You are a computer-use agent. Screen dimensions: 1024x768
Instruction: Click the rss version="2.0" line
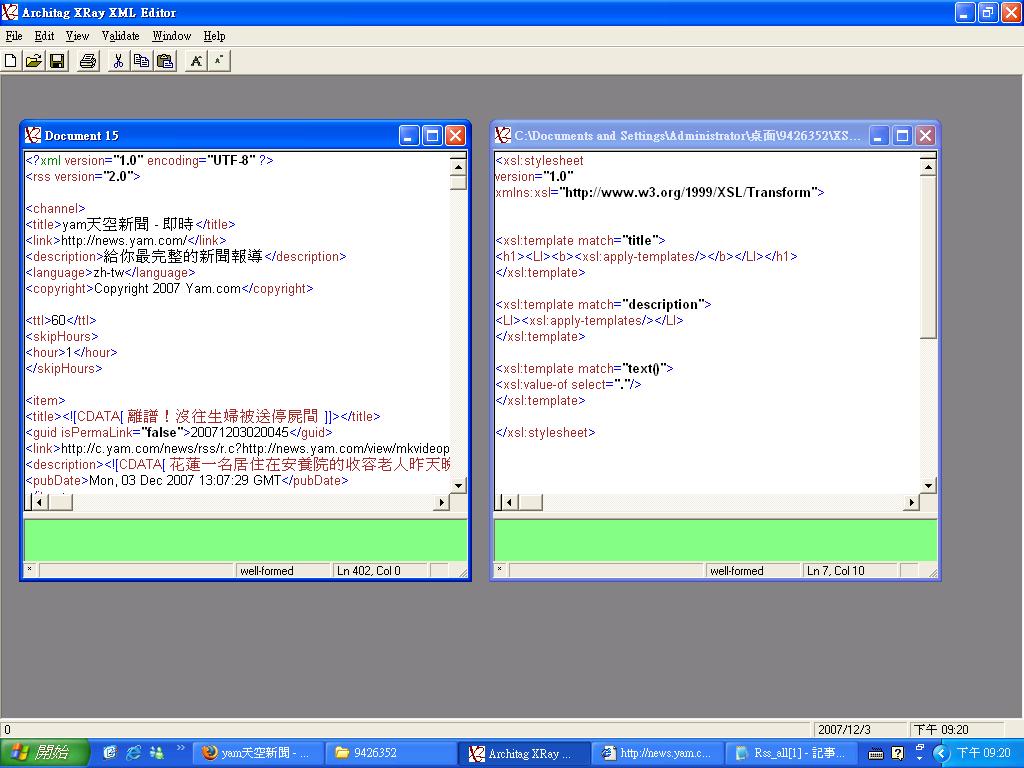(x=83, y=176)
